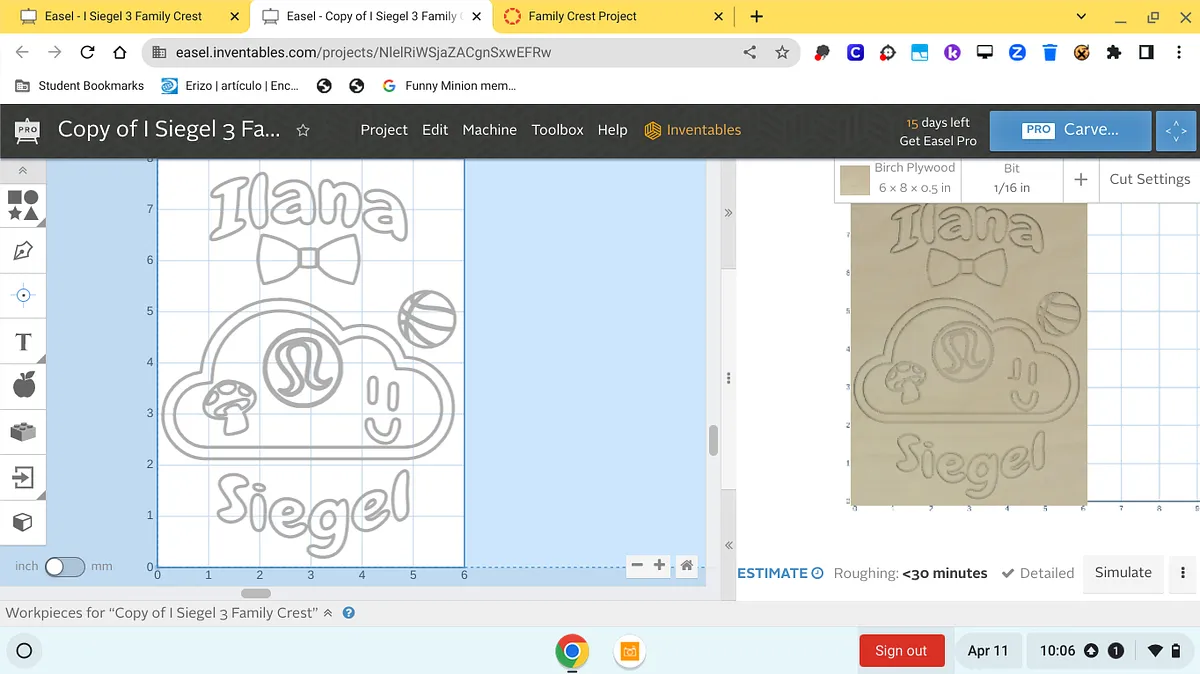
Task: Click the vertical canvas scrollbar
Action: coord(713,440)
